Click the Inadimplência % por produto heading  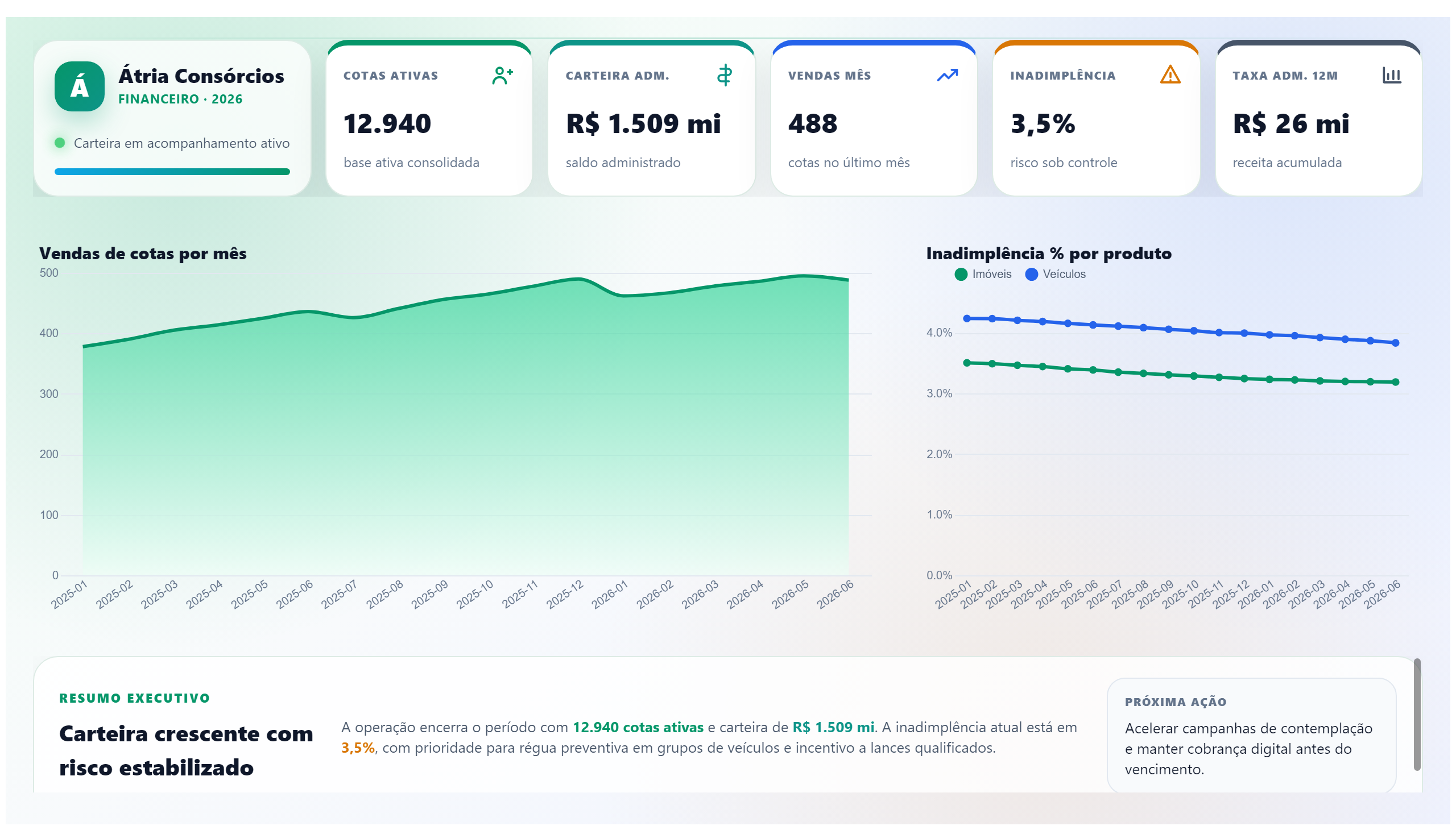pyautogui.click(x=1048, y=254)
